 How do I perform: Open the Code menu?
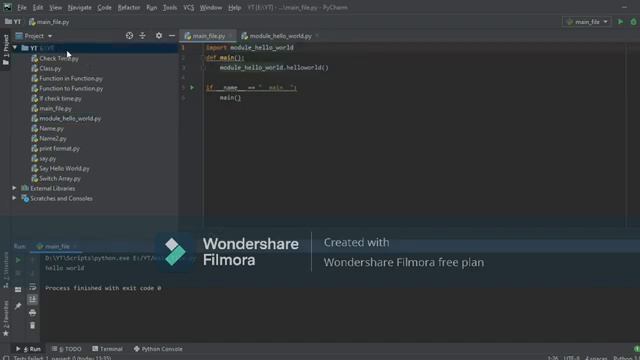(x=104, y=7)
